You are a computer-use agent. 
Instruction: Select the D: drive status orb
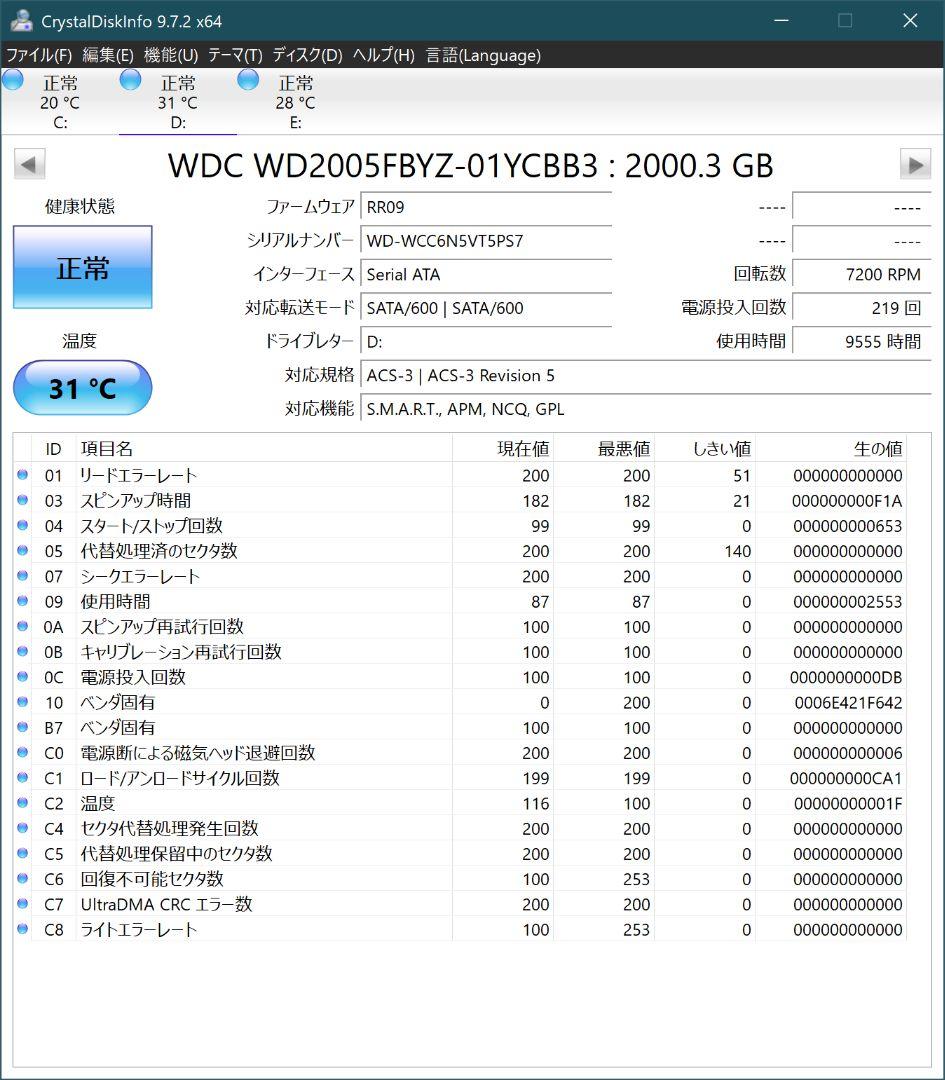click(x=130, y=80)
